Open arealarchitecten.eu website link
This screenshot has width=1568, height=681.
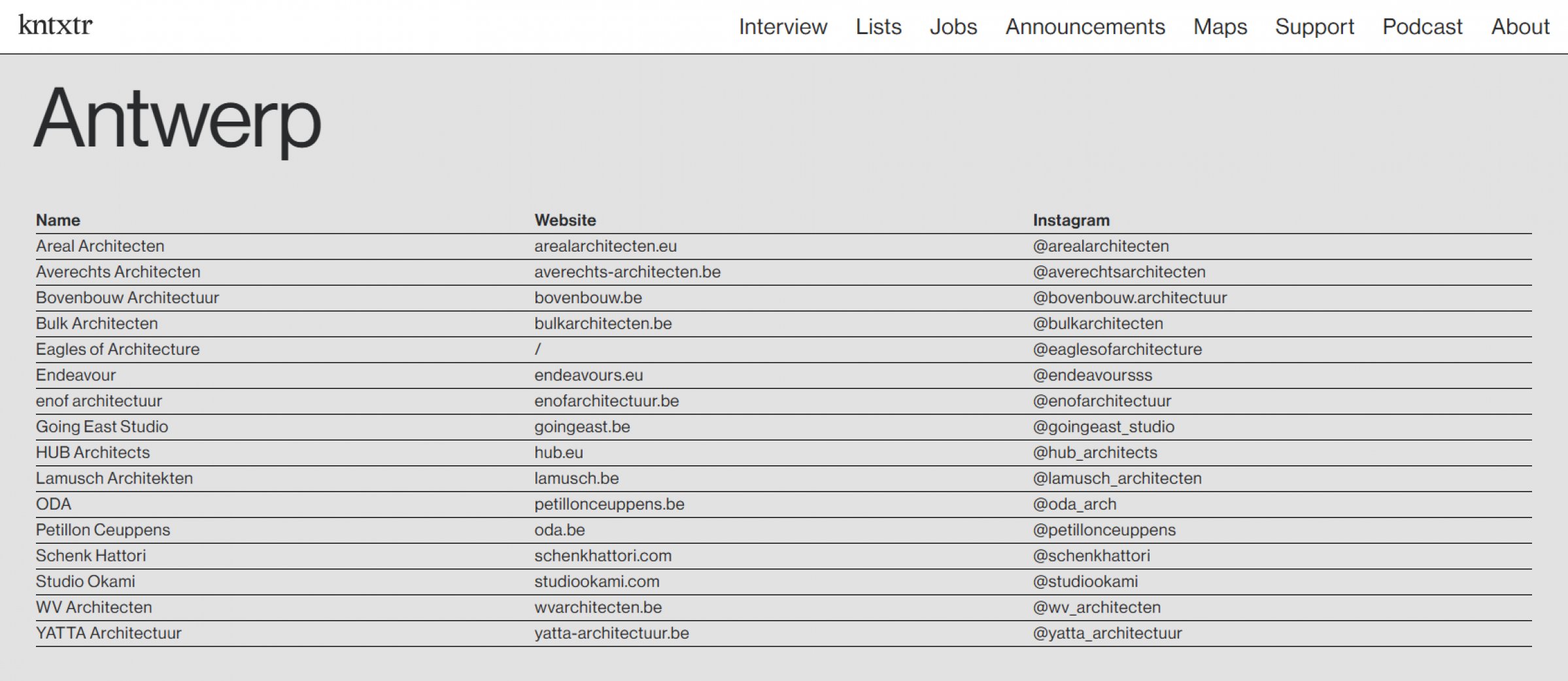pyautogui.click(x=605, y=246)
